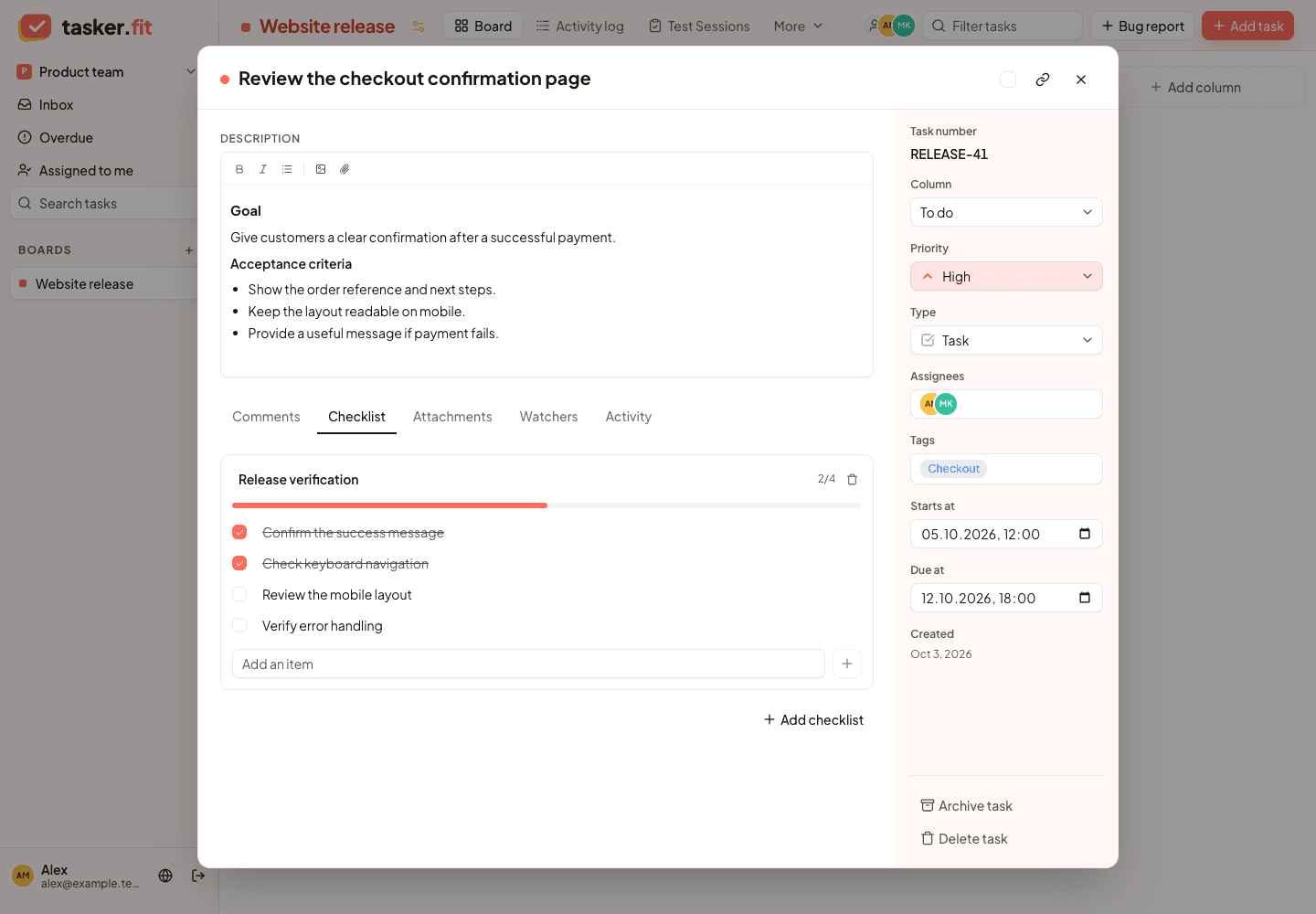
Task: Switch to the Activity tab
Action: [629, 417]
